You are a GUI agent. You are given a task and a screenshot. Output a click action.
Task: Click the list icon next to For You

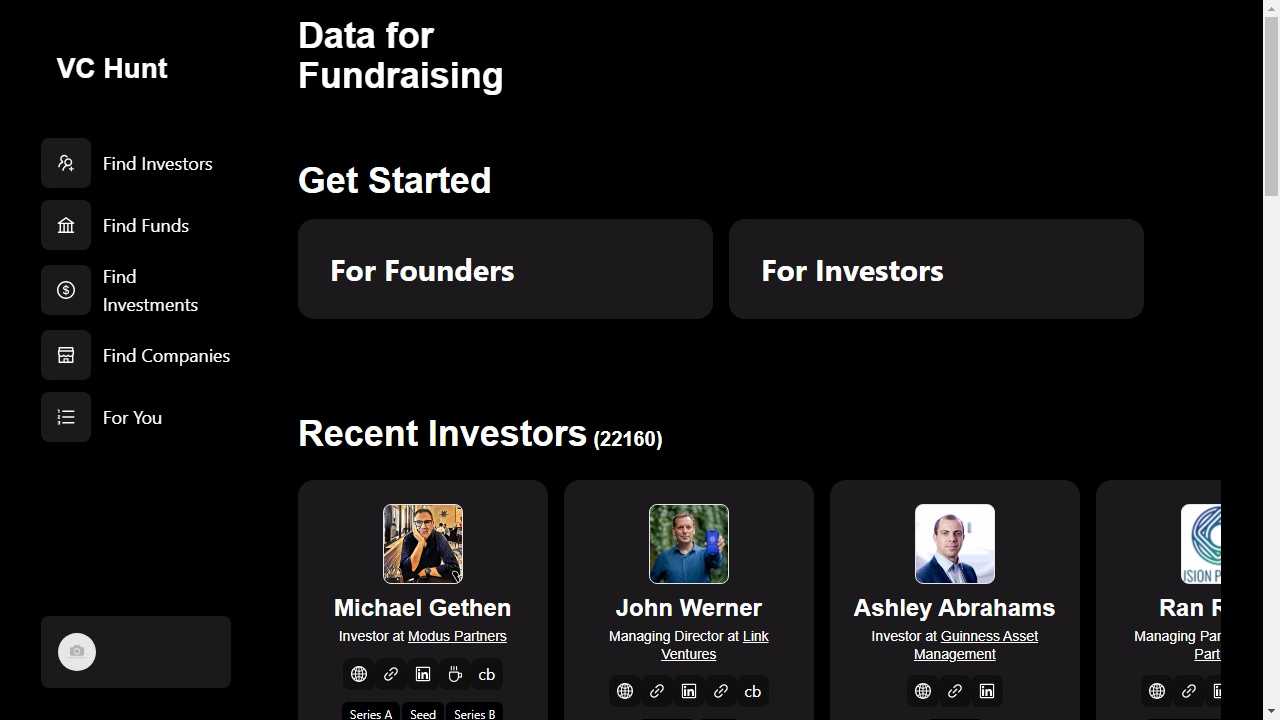(66, 417)
